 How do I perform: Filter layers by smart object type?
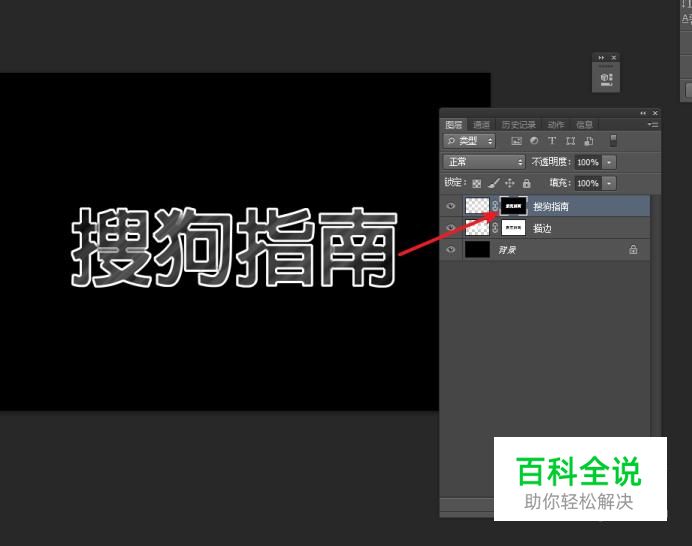[x=589, y=141]
